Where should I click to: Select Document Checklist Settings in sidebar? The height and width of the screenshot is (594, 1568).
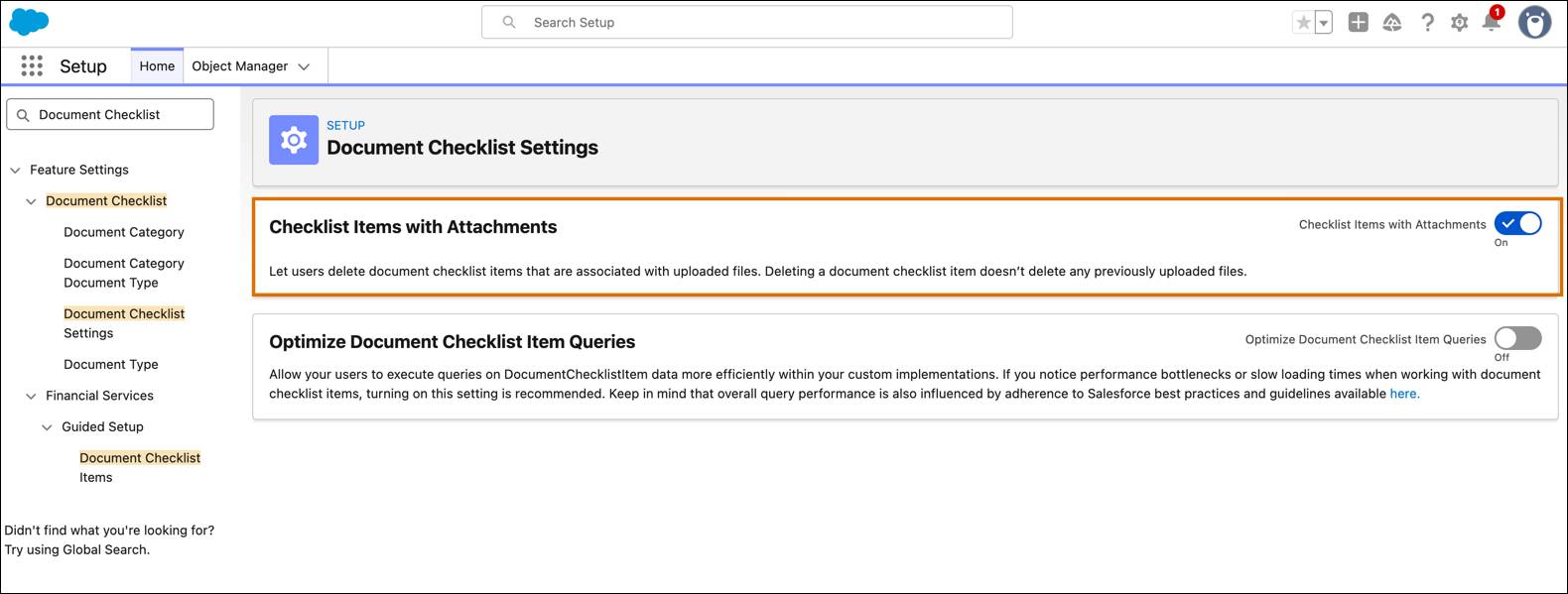(124, 323)
